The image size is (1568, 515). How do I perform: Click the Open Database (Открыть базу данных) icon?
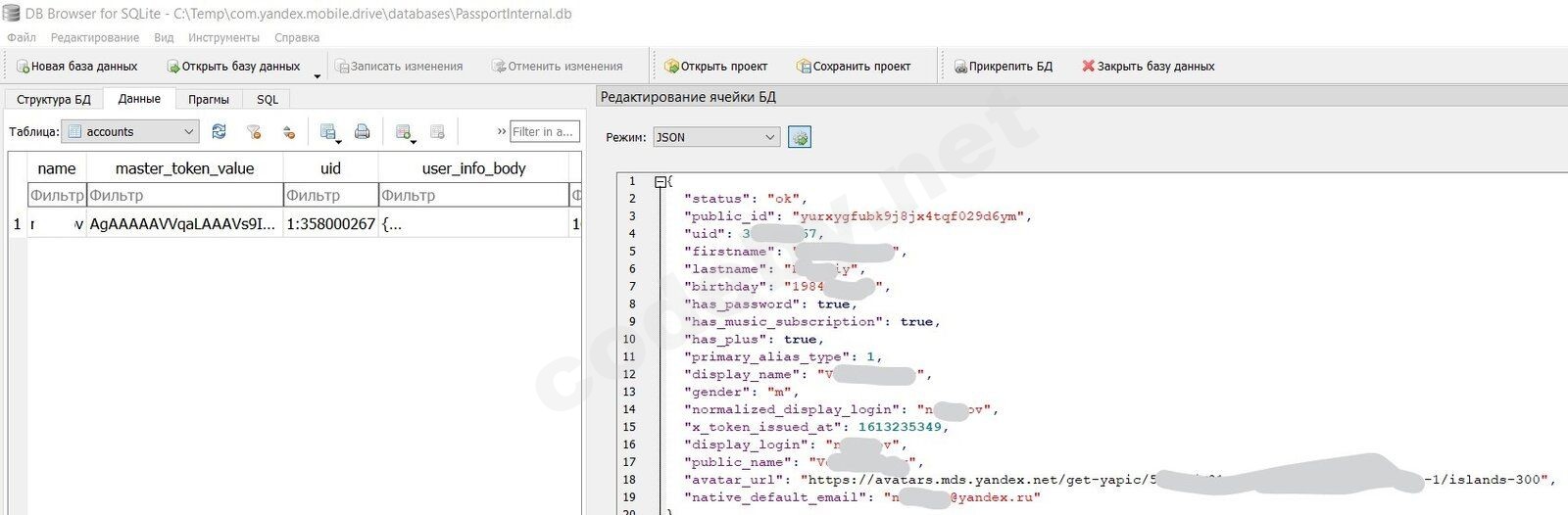pyautogui.click(x=173, y=67)
